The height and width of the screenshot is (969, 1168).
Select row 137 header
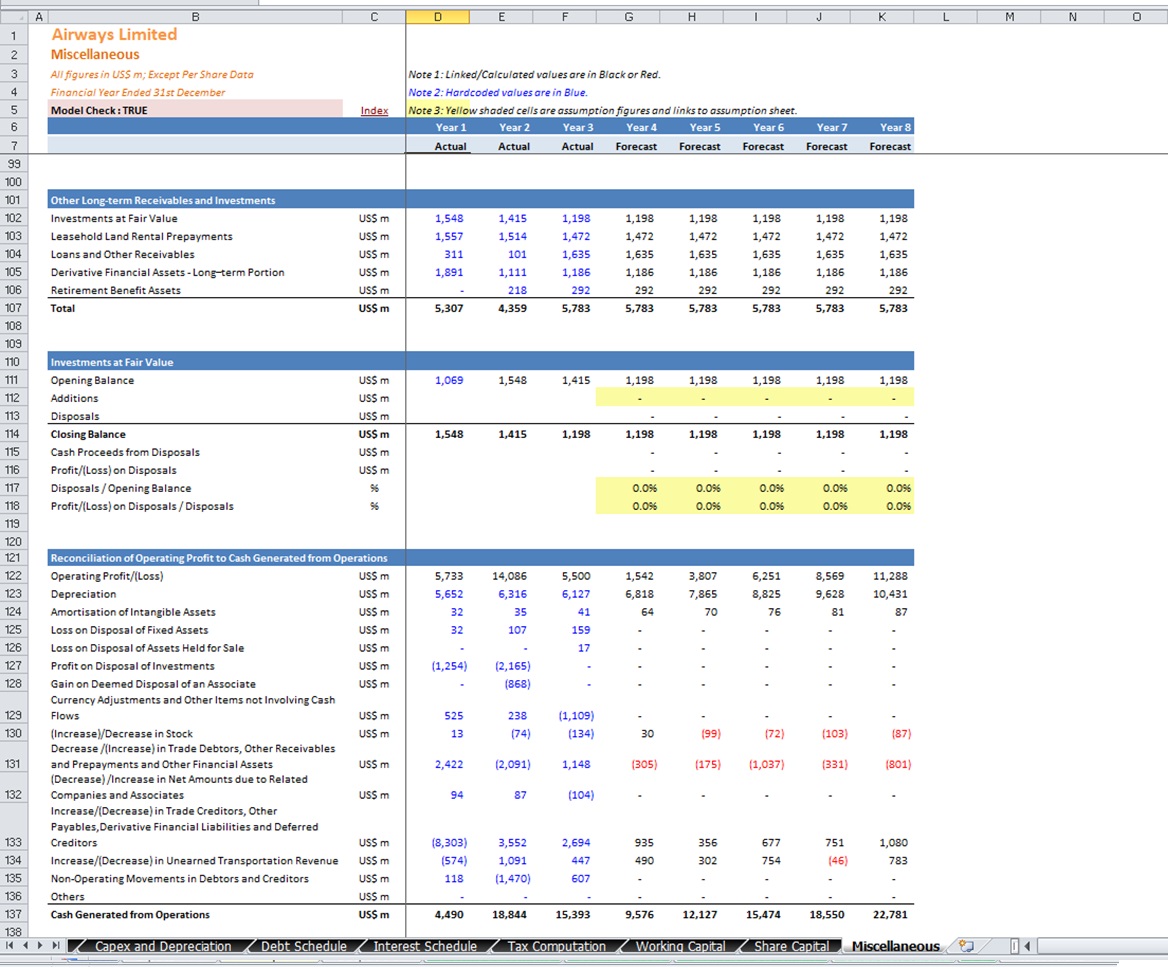tap(13, 914)
